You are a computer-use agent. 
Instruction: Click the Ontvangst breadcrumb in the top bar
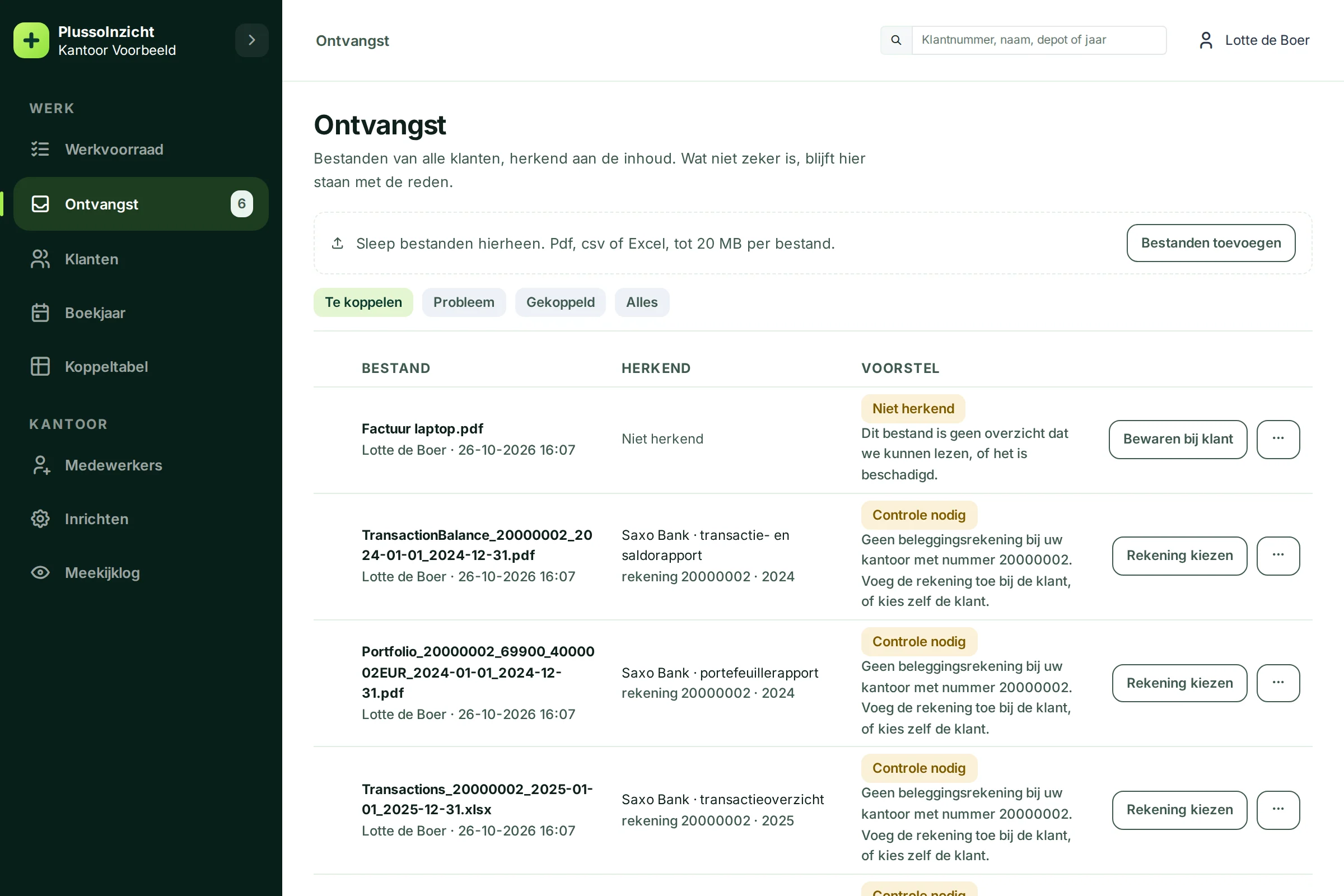point(352,40)
